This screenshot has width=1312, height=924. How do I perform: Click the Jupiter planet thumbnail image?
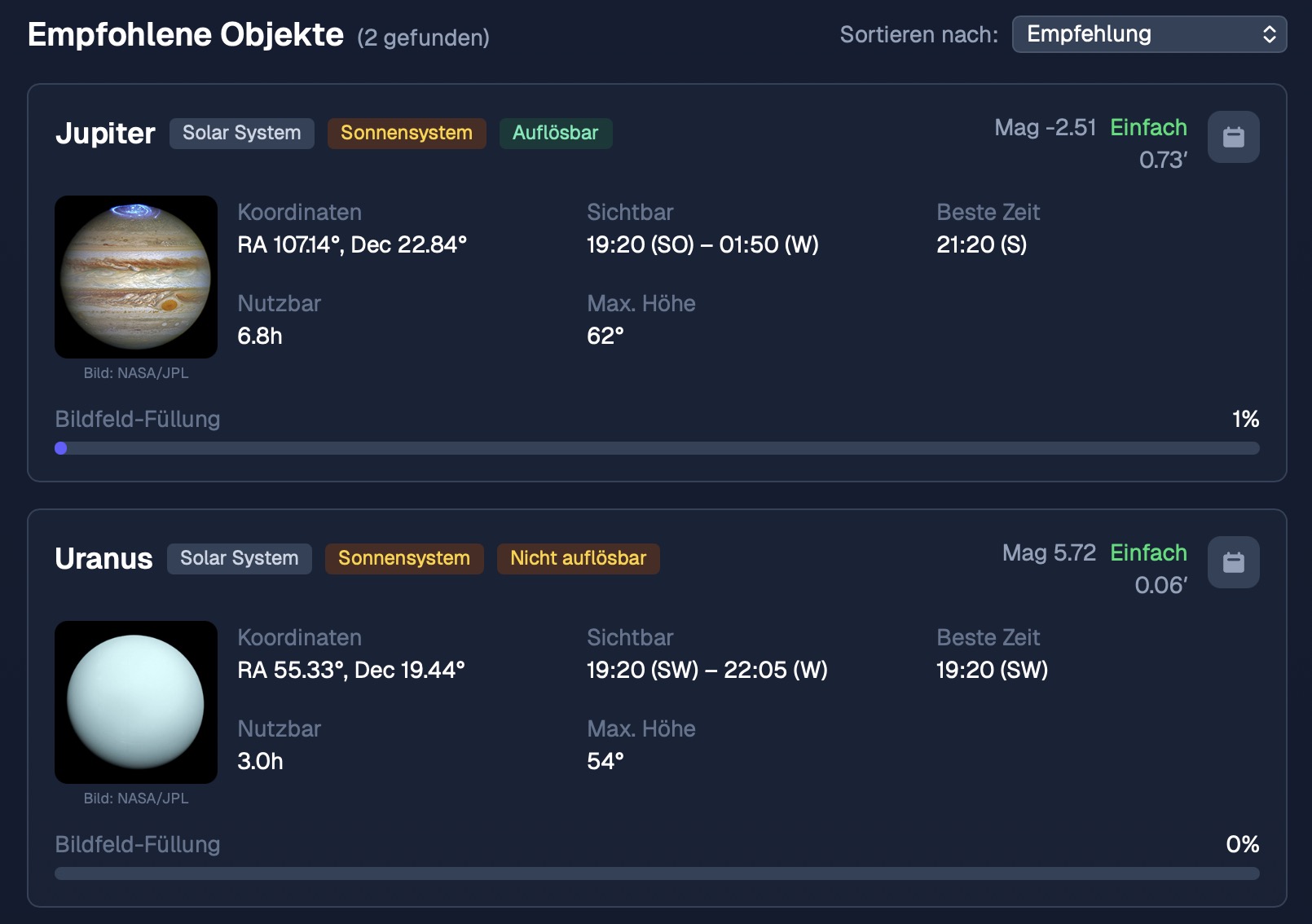[x=136, y=277]
